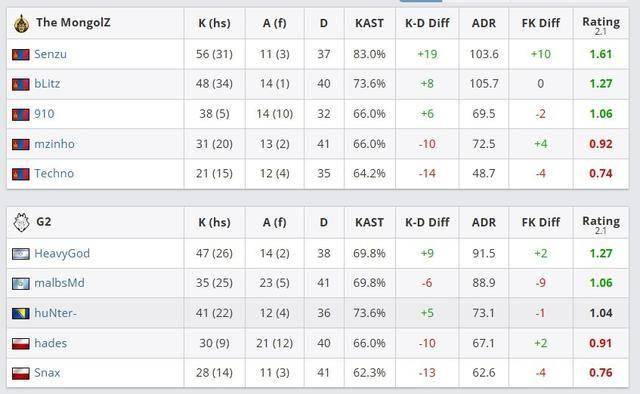Click G2 table ADR column header
Viewport: 640px width, 394px height.
click(484, 223)
